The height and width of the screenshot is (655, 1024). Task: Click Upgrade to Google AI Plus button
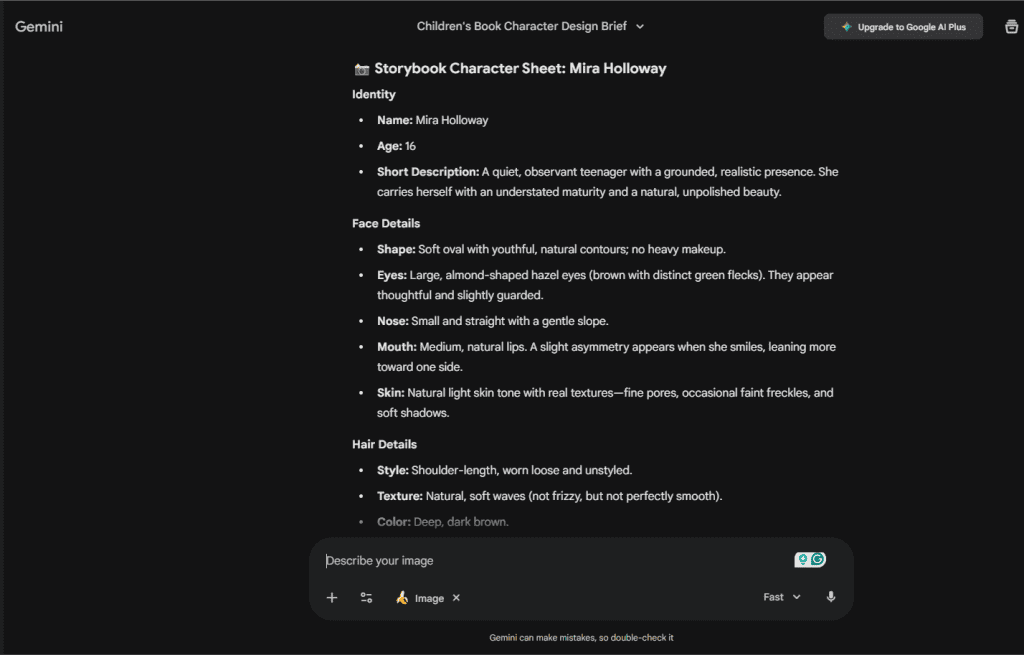click(903, 27)
